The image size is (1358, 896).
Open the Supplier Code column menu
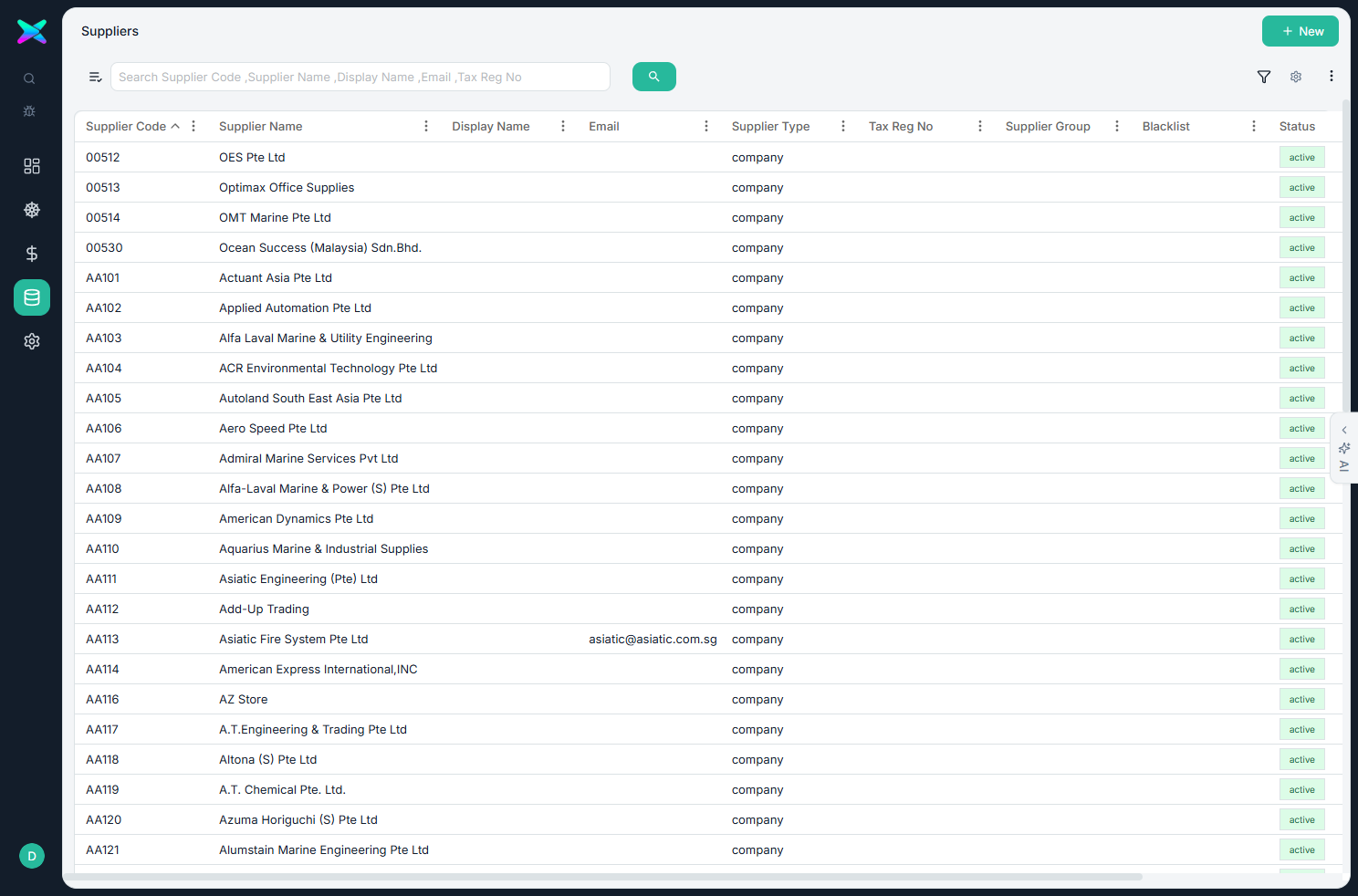[193, 126]
